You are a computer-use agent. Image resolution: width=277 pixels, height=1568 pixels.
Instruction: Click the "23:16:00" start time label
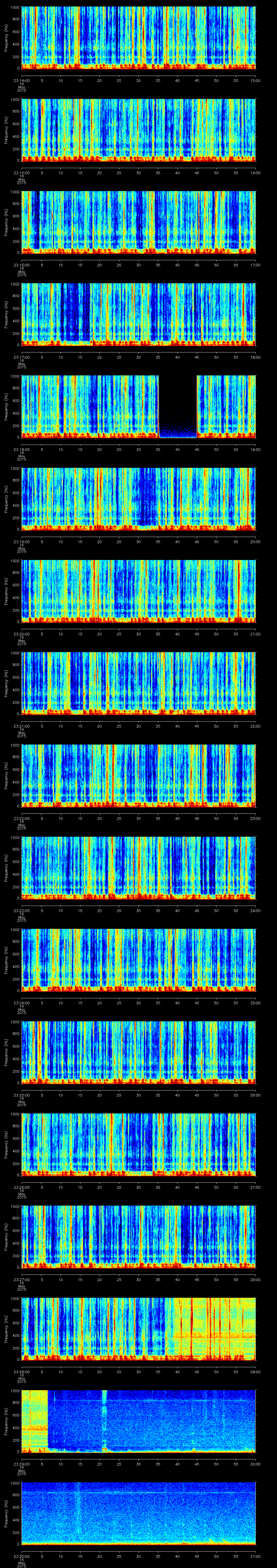[x=21, y=265]
